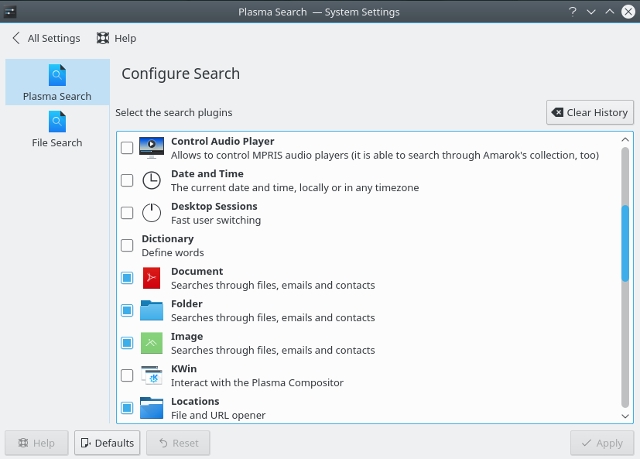The height and width of the screenshot is (459, 640).
Task: Click the Date and Time clock icon
Action: coord(151,180)
